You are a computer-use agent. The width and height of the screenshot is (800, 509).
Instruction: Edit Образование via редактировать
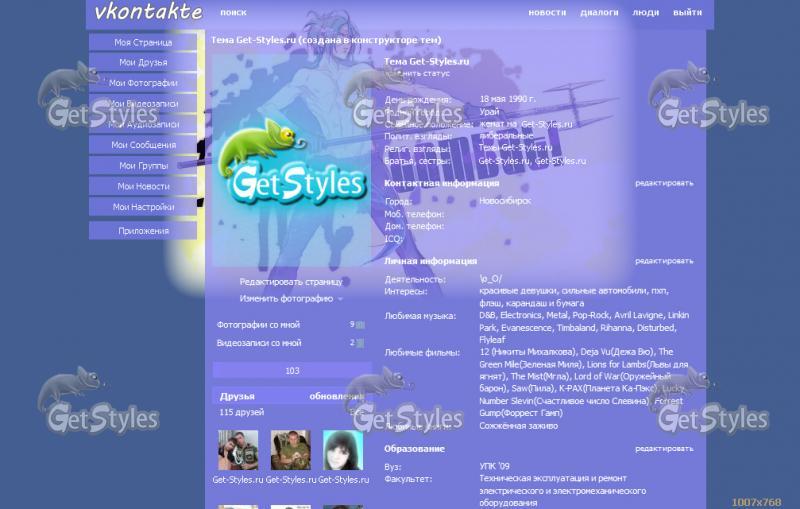pyautogui.click(x=664, y=448)
